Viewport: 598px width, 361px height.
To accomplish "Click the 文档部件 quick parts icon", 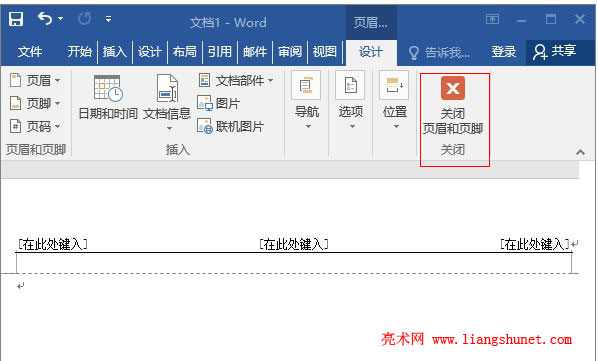I will point(204,80).
